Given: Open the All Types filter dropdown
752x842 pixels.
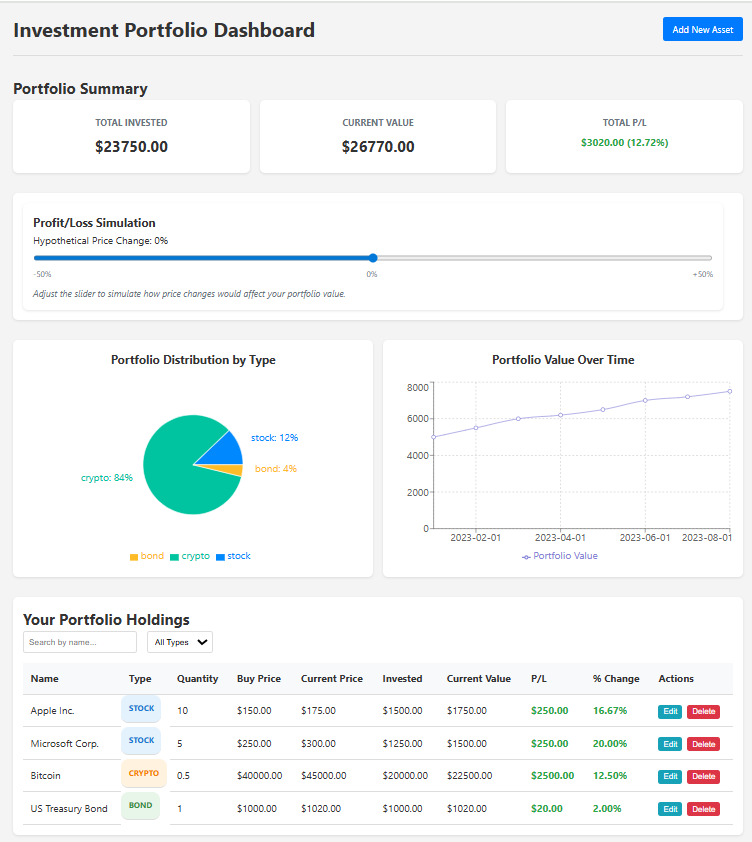Looking at the screenshot, I should [x=179, y=641].
